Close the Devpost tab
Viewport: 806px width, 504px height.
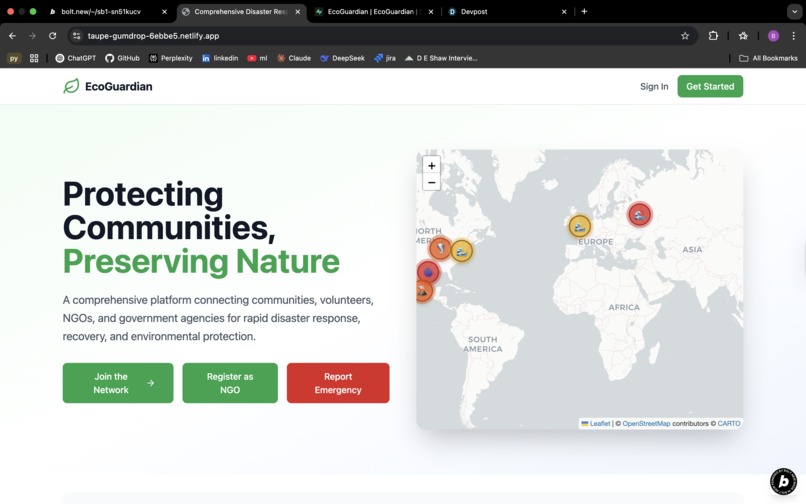(x=564, y=11)
